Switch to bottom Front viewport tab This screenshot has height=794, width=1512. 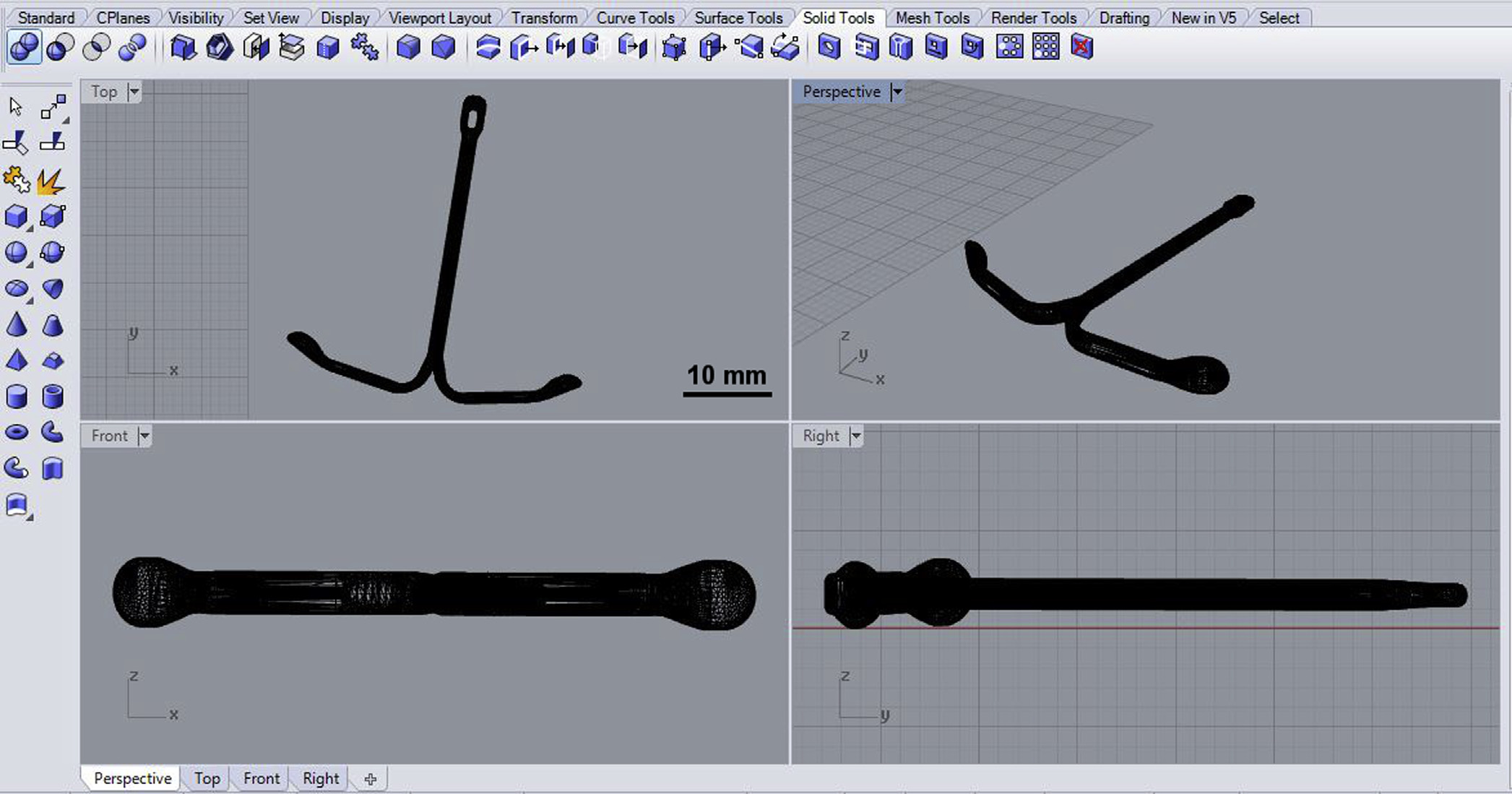261,778
